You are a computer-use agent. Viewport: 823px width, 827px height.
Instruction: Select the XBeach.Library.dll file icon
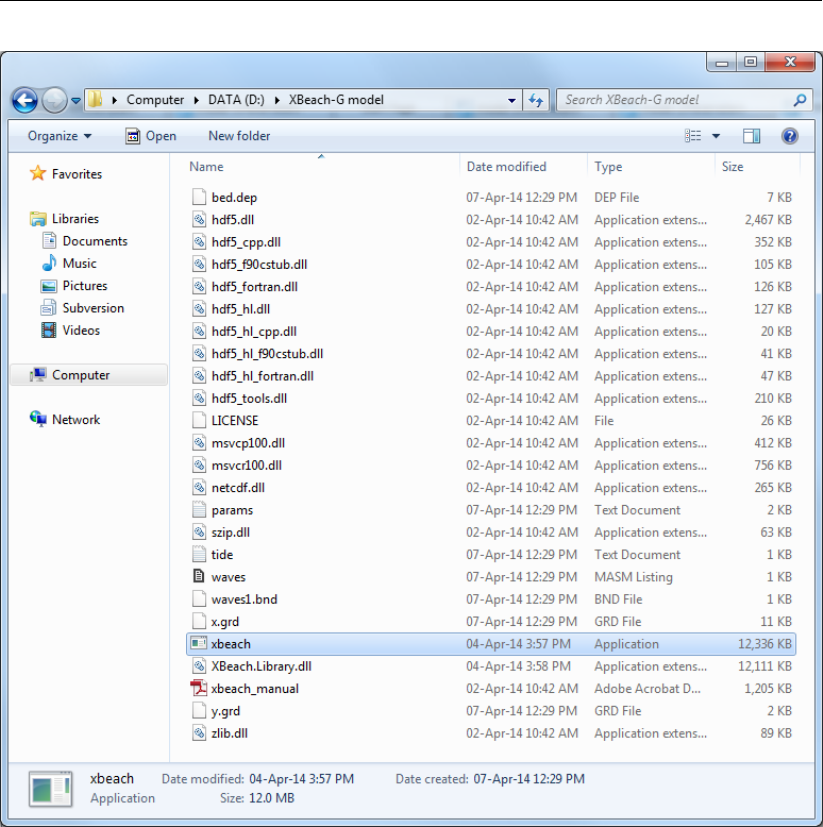point(199,666)
